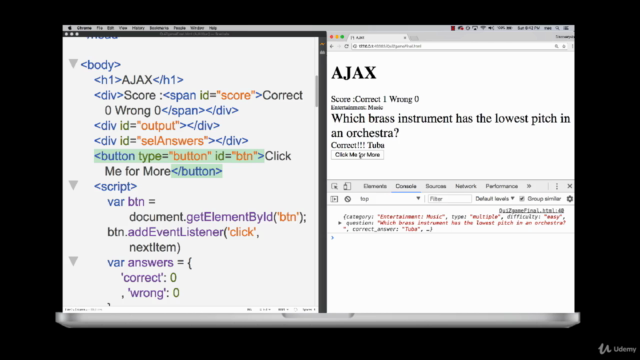Switch to the Elements tab
640x360 pixels.
point(375,186)
